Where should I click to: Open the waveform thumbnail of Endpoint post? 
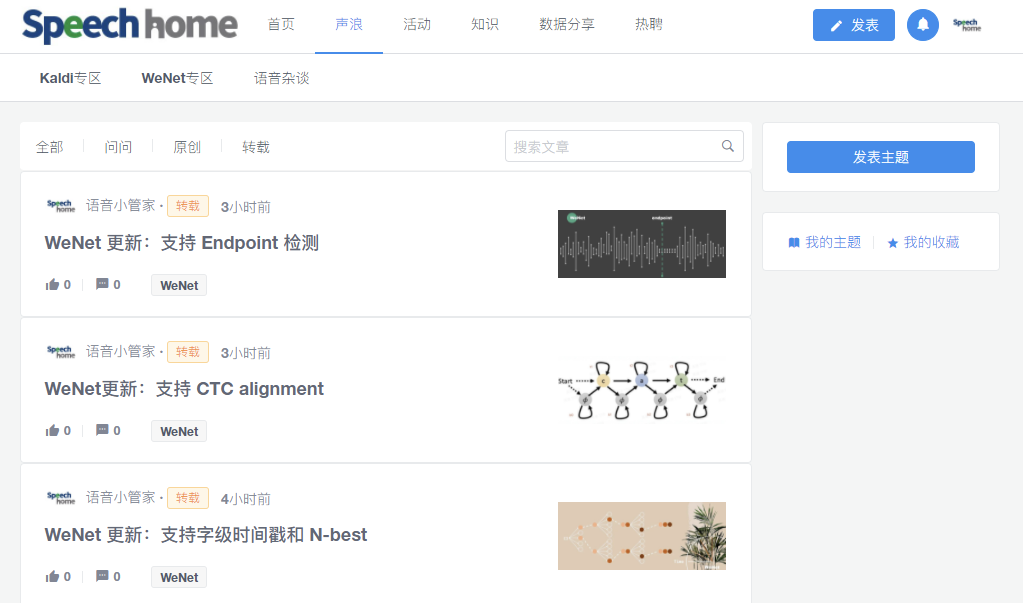pyautogui.click(x=642, y=244)
